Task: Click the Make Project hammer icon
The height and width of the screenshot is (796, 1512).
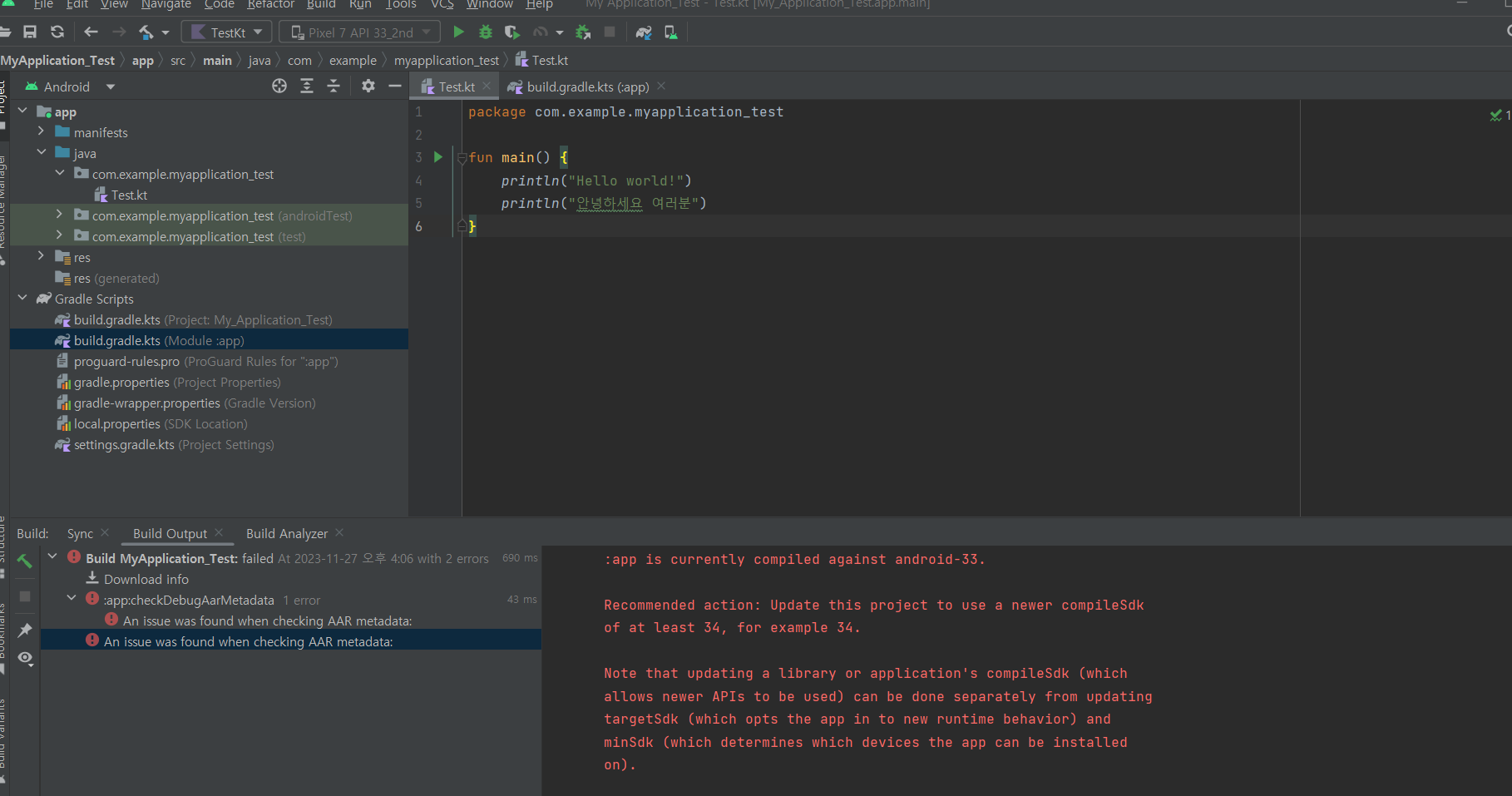Action: 146,32
